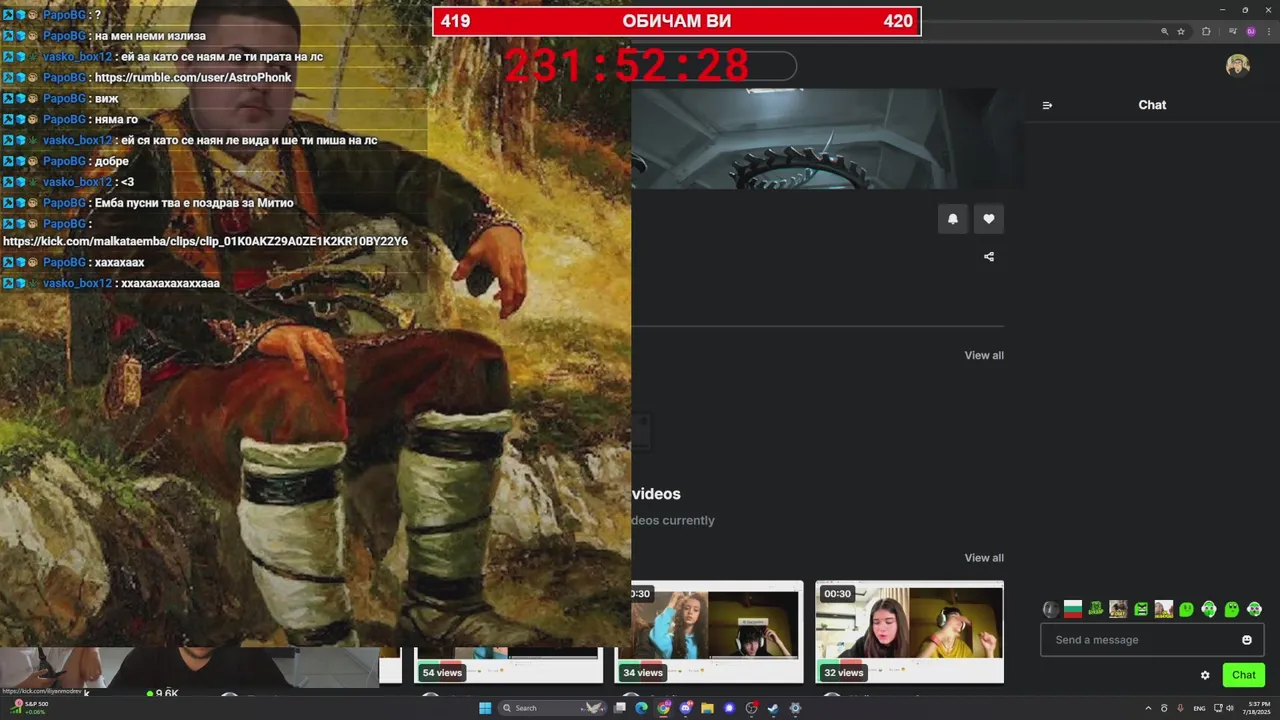This screenshot has height=720, width=1280.
Task: Click the heart follow icon
Action: pyautogui.click(x=989, y=219)
